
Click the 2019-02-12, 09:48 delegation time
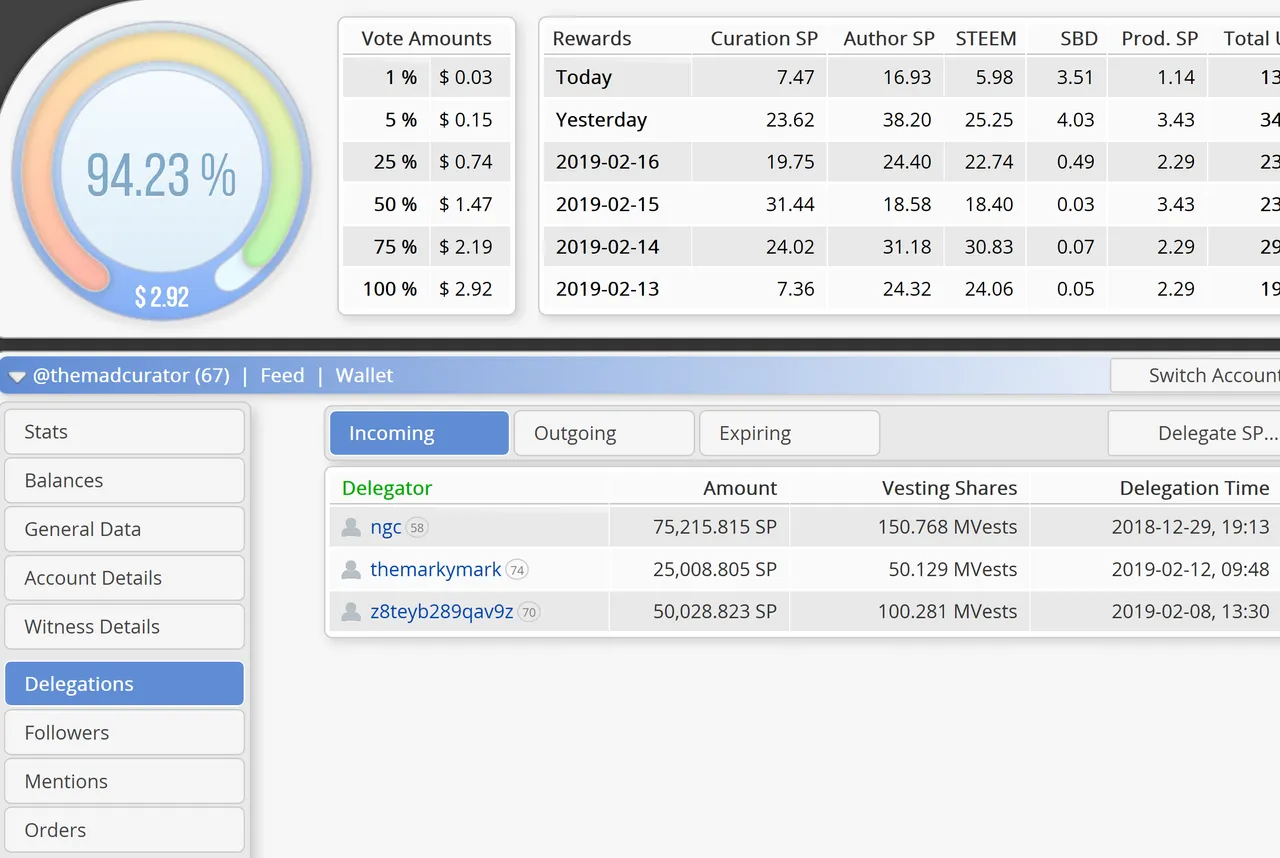1190,569
